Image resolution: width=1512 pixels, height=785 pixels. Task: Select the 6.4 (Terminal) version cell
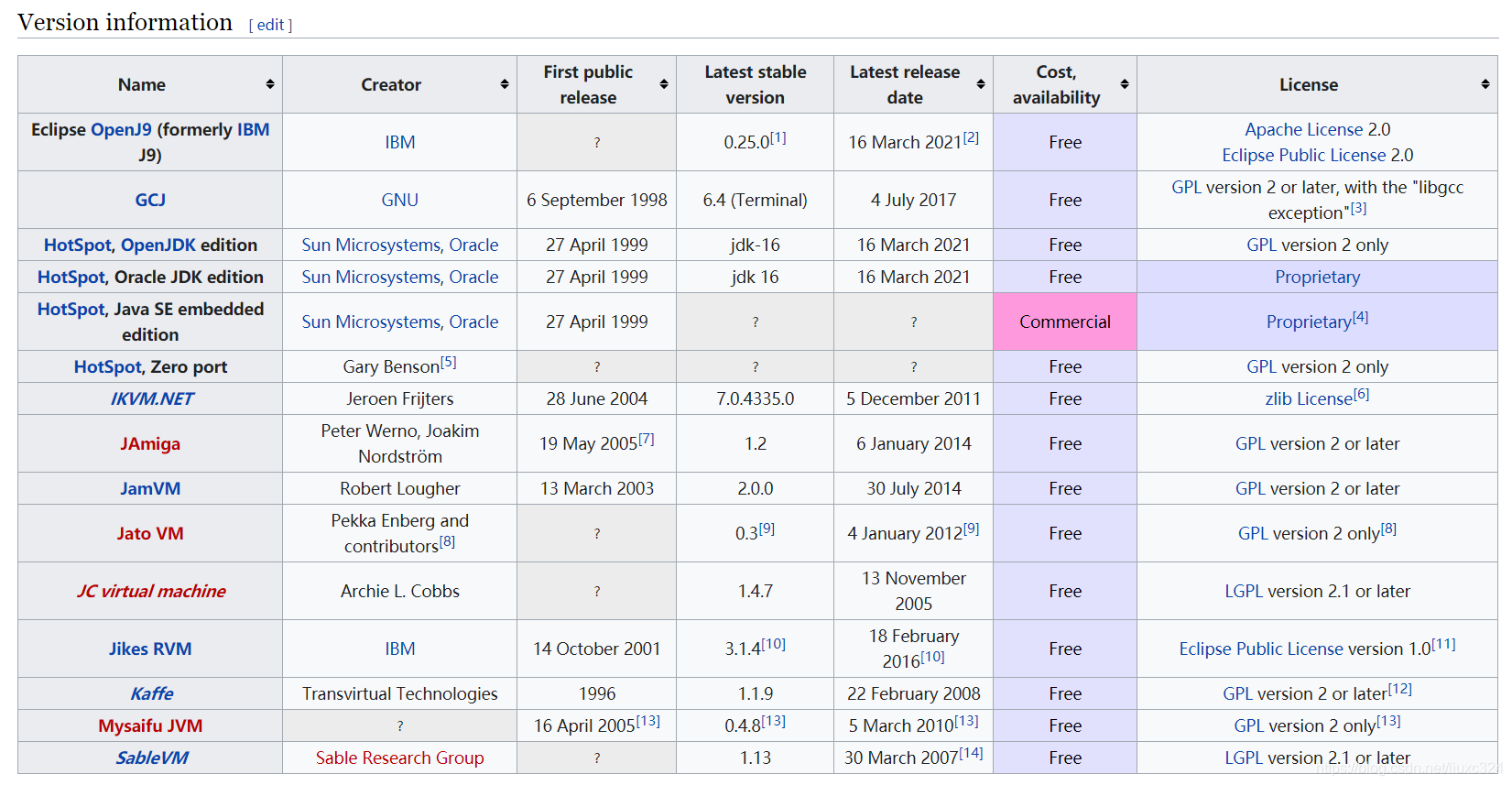click(755, 200)
